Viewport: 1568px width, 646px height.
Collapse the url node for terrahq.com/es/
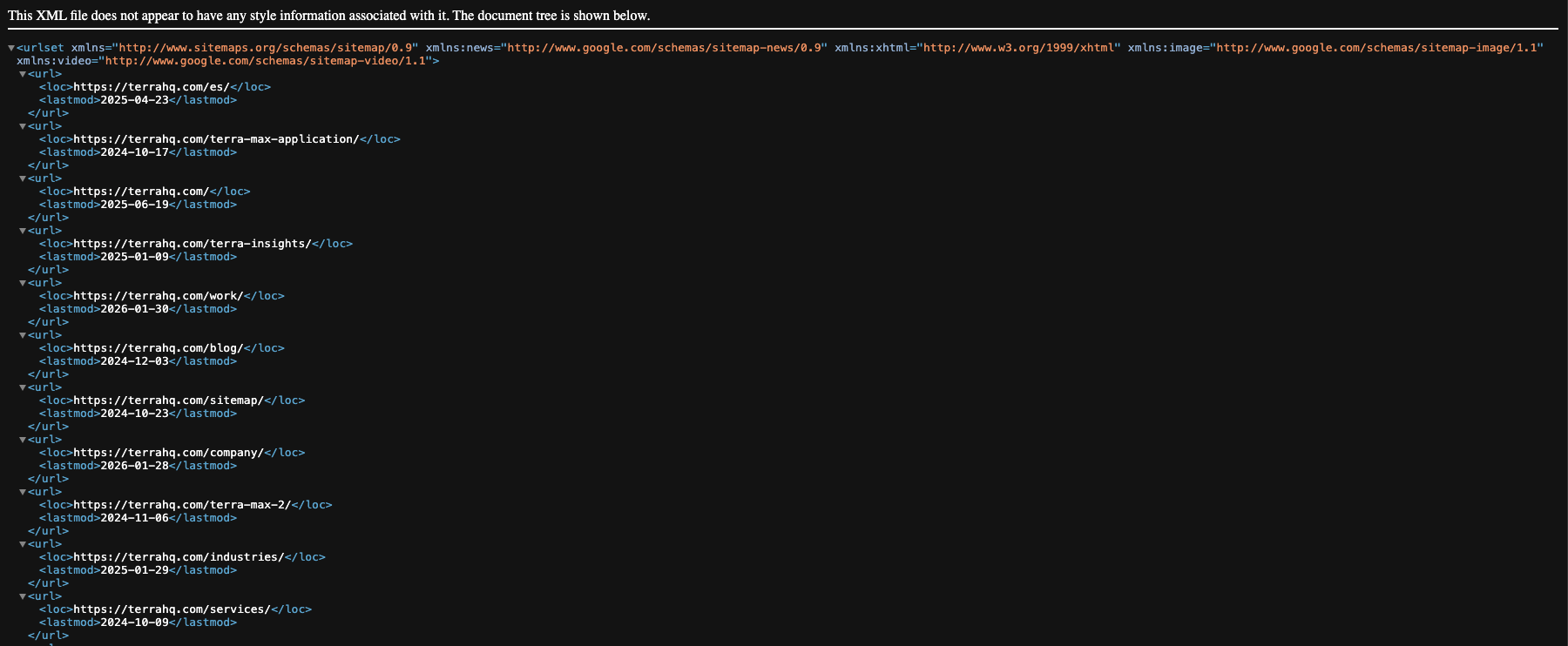(x=23, y=74)
